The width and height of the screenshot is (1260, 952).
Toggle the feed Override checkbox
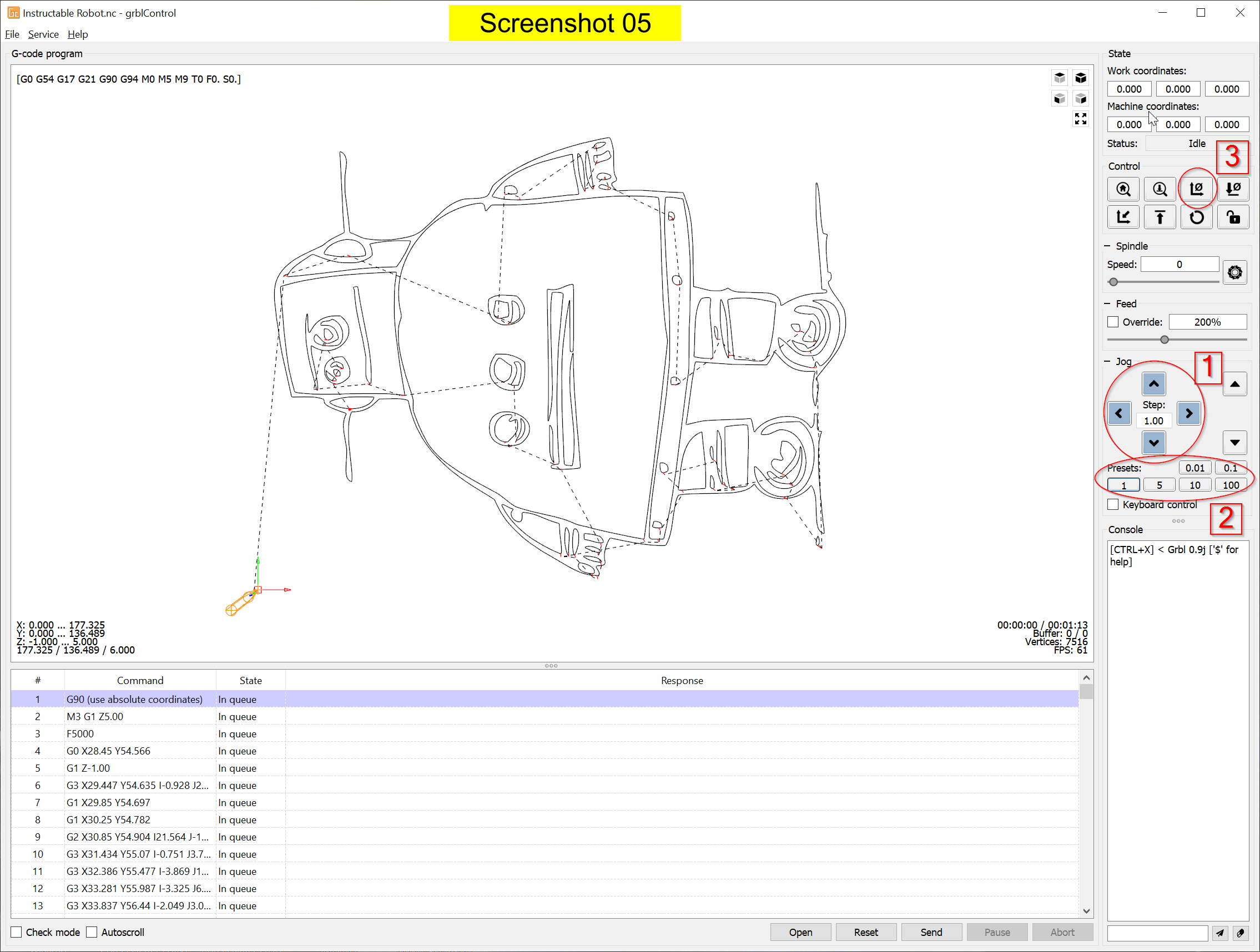click(x=1112, y=322)
